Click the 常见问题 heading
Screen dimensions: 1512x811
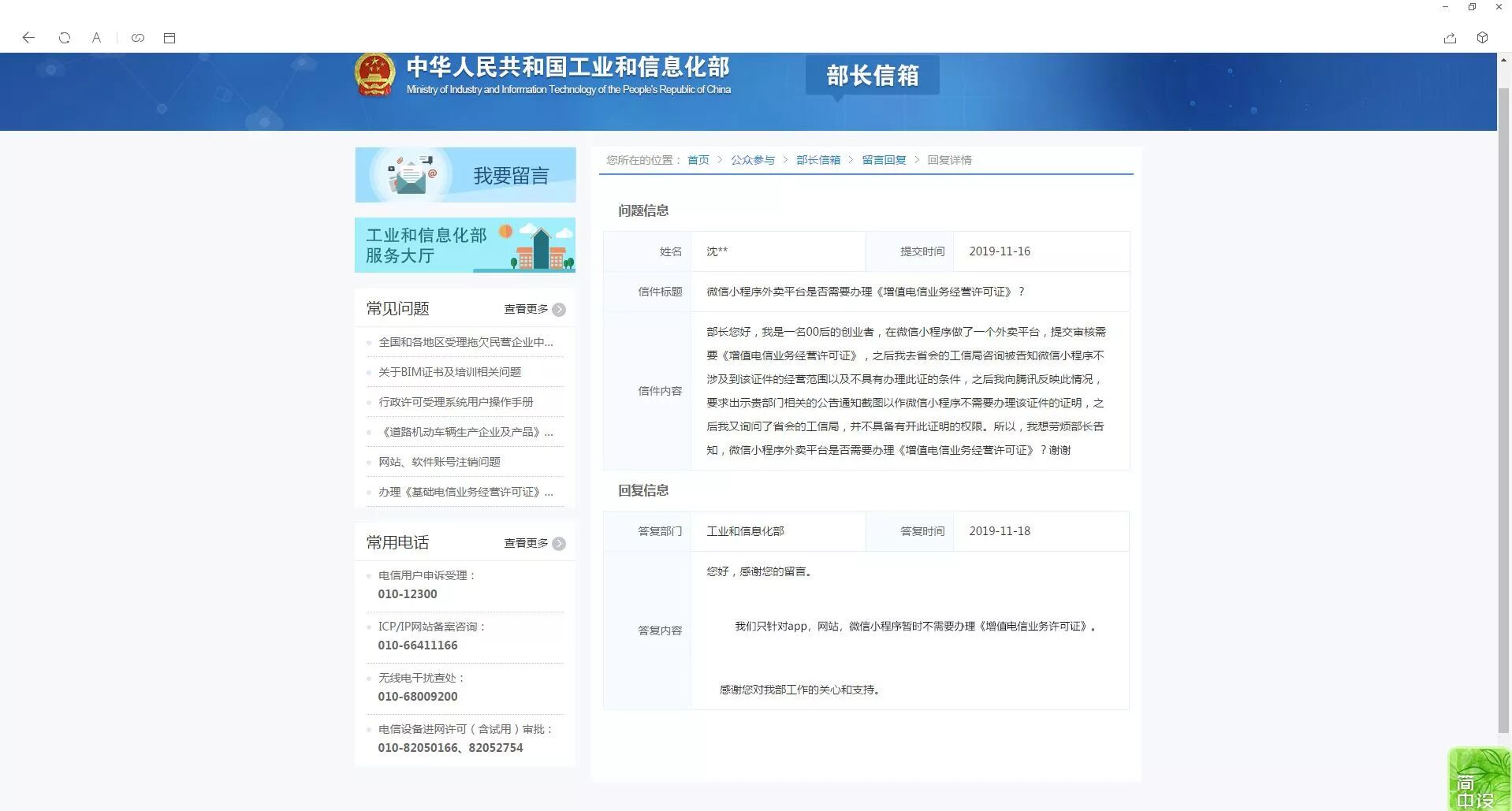coord(397,308)
